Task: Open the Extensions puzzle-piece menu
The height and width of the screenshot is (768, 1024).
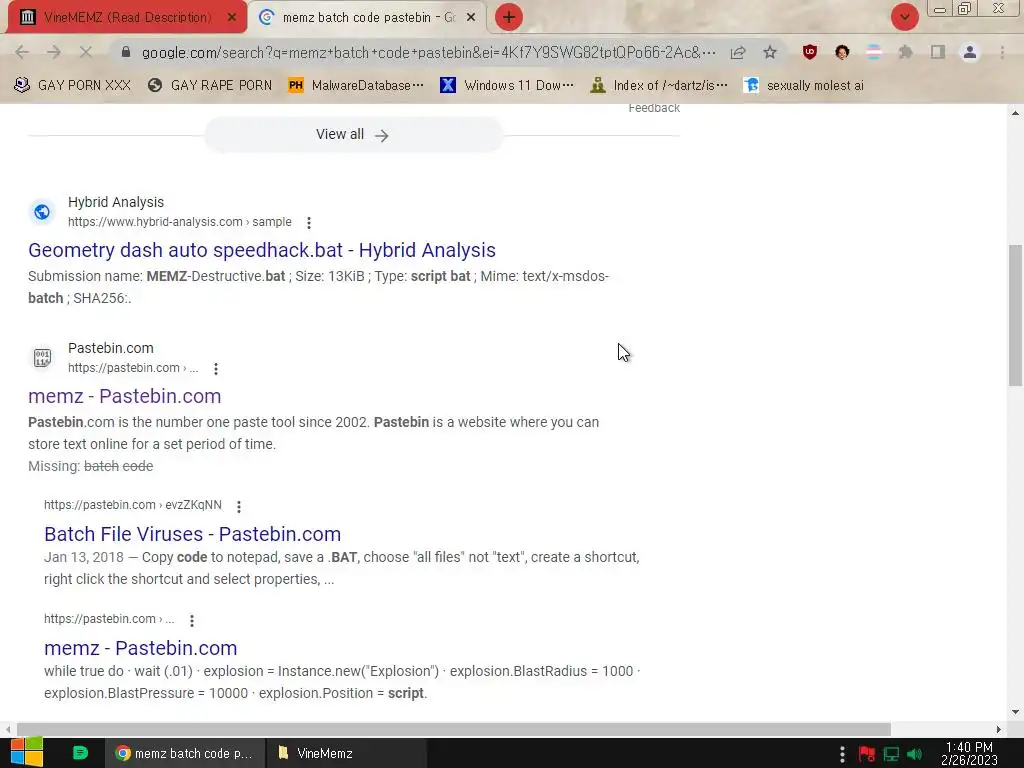Action: point(905,52)
